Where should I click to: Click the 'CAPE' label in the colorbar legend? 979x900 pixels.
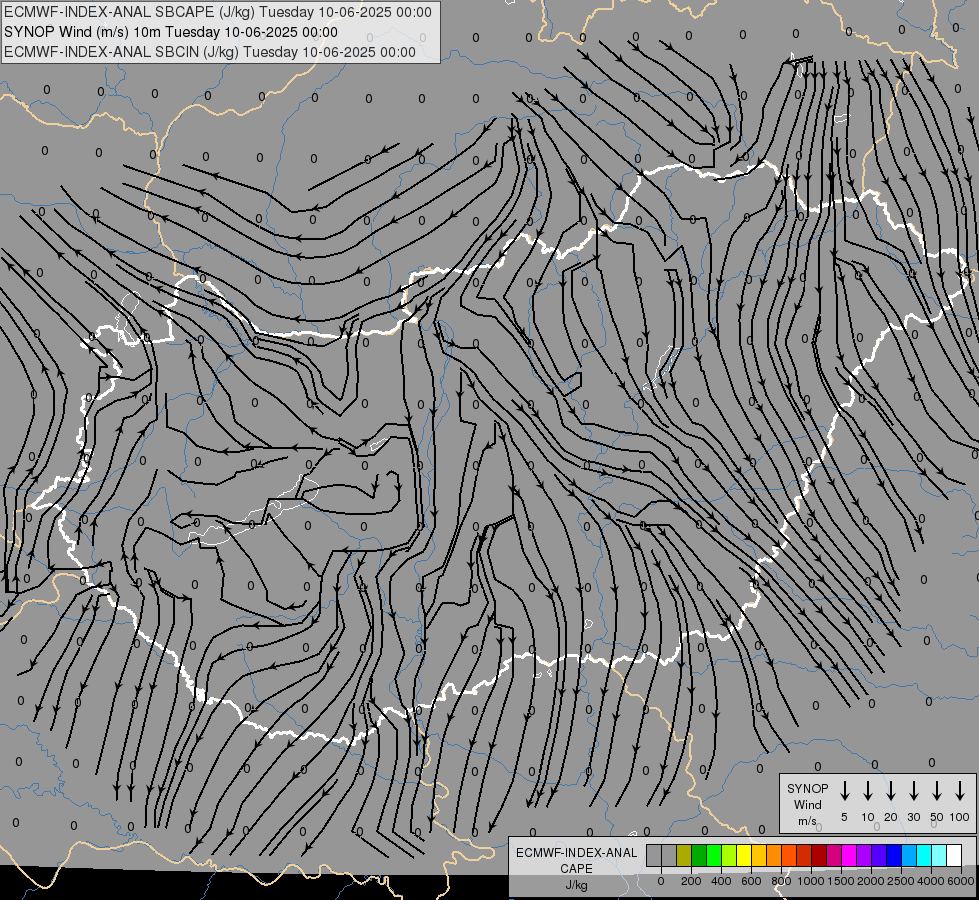coord(576,869)
